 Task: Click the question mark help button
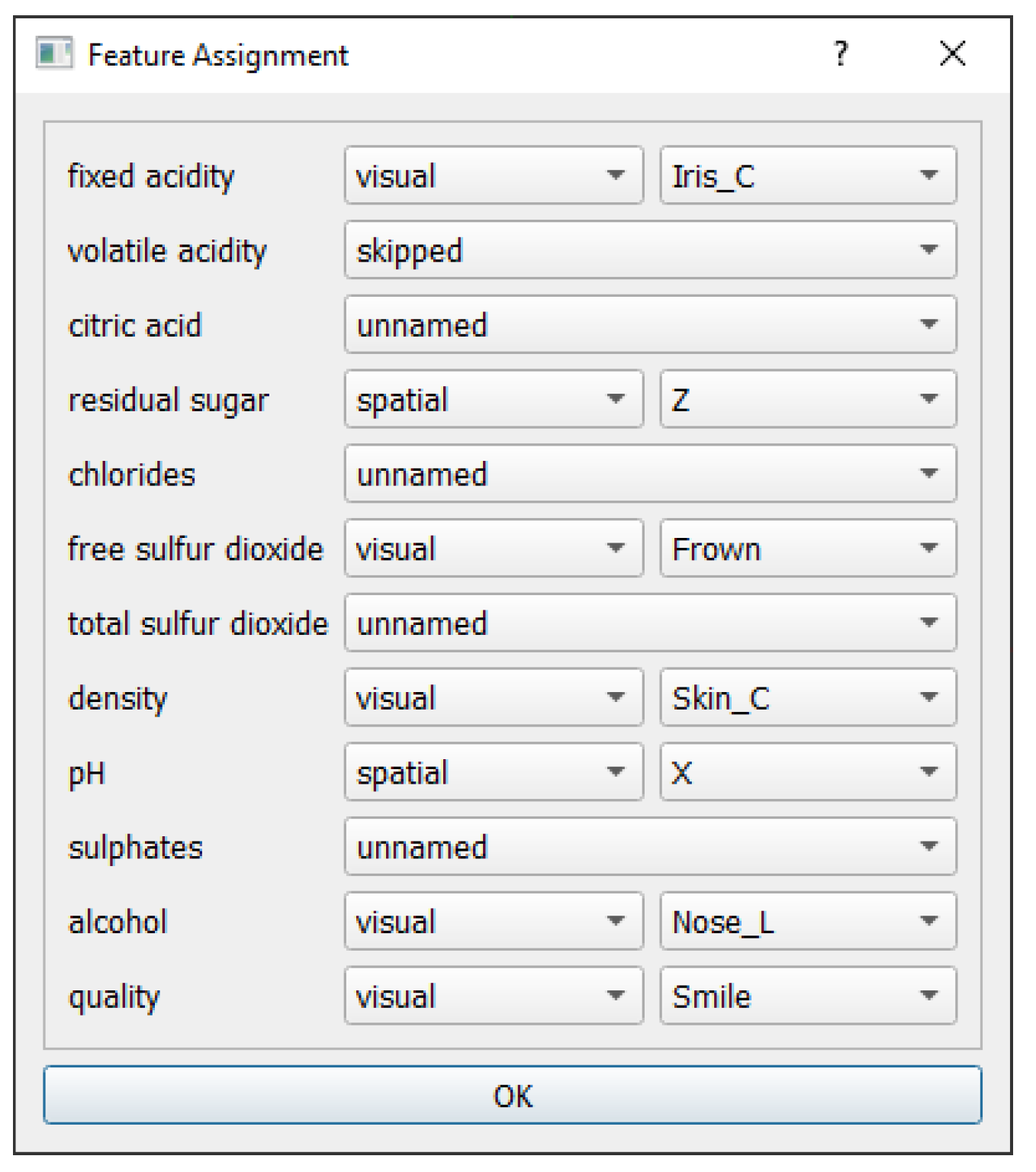(x=840, y=54)
